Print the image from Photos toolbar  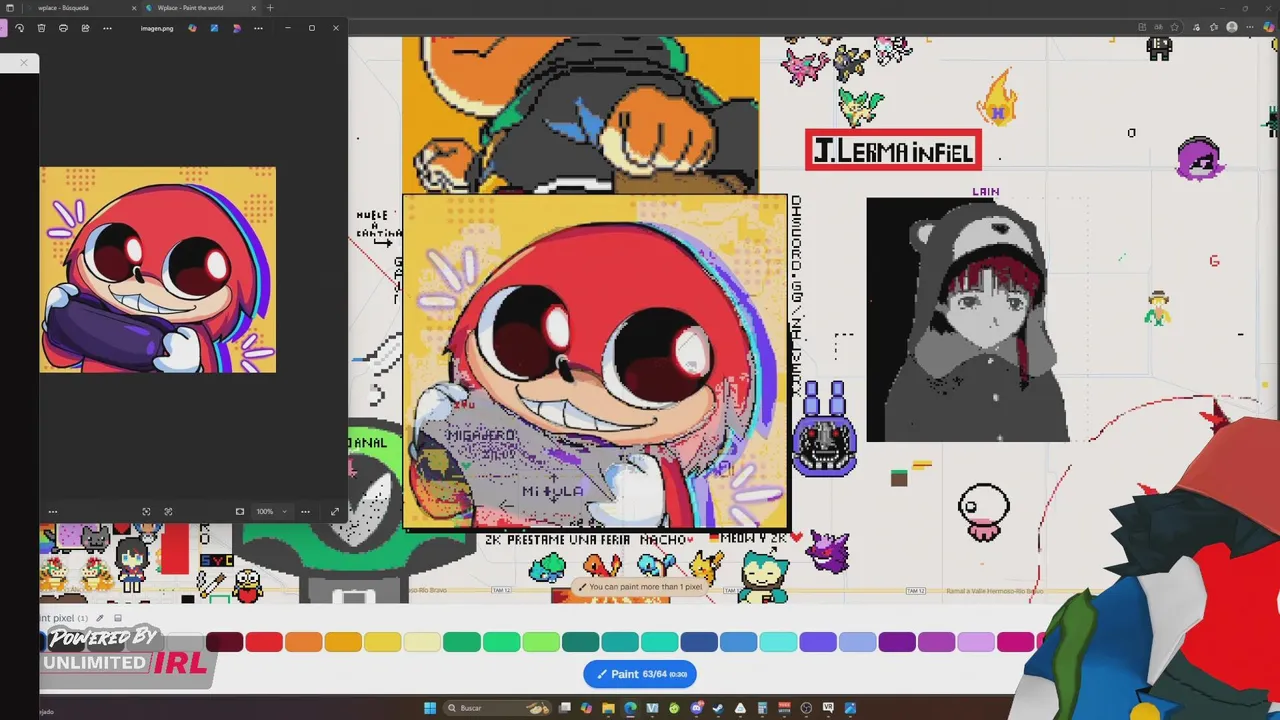(63, 28)
